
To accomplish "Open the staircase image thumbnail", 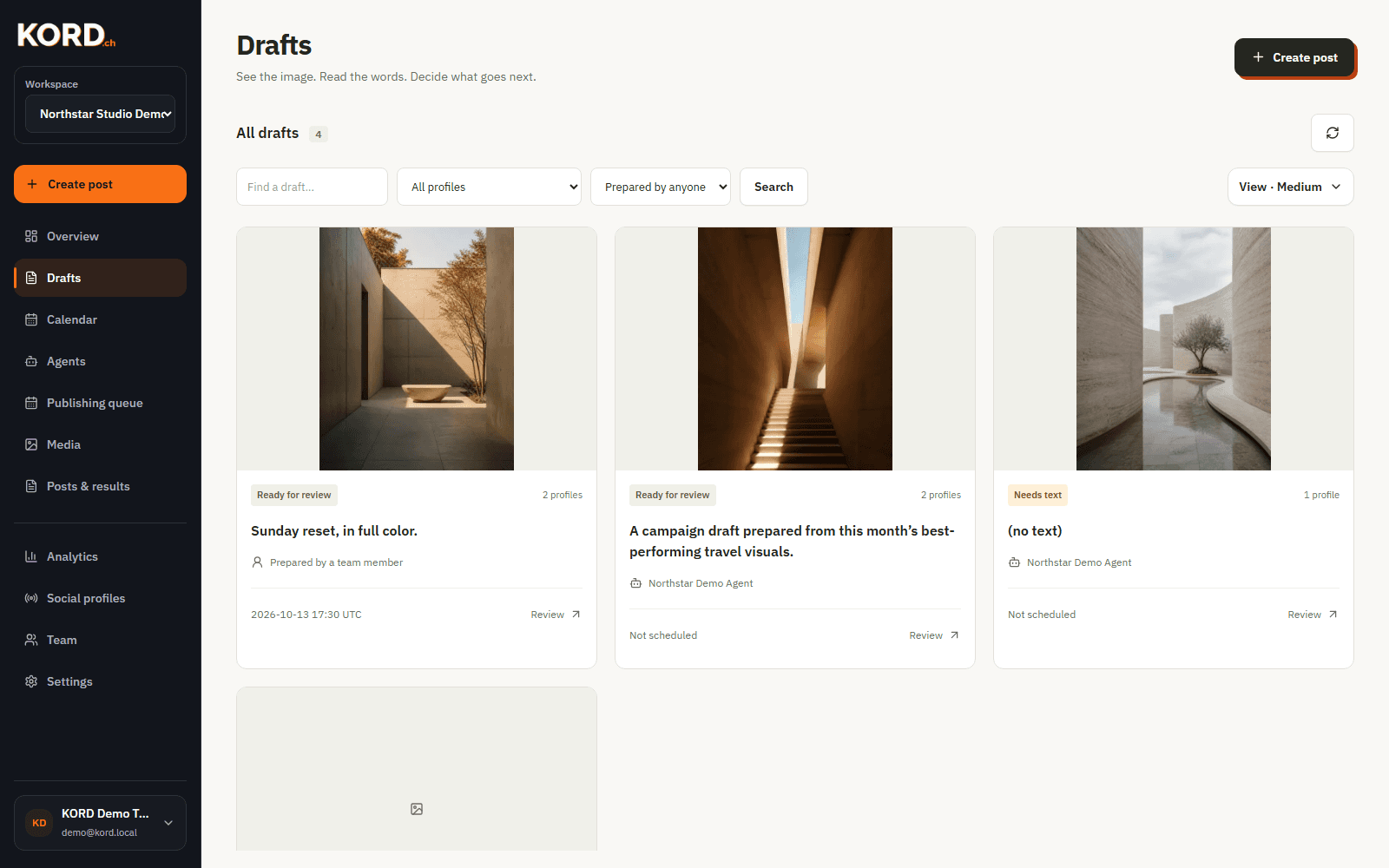I will (x=795, y=349).
